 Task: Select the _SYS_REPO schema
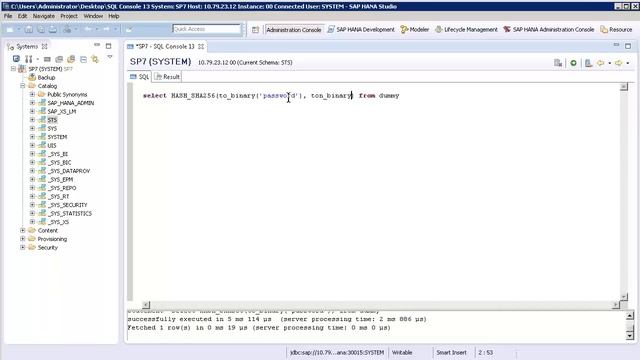tap(62, 188)
